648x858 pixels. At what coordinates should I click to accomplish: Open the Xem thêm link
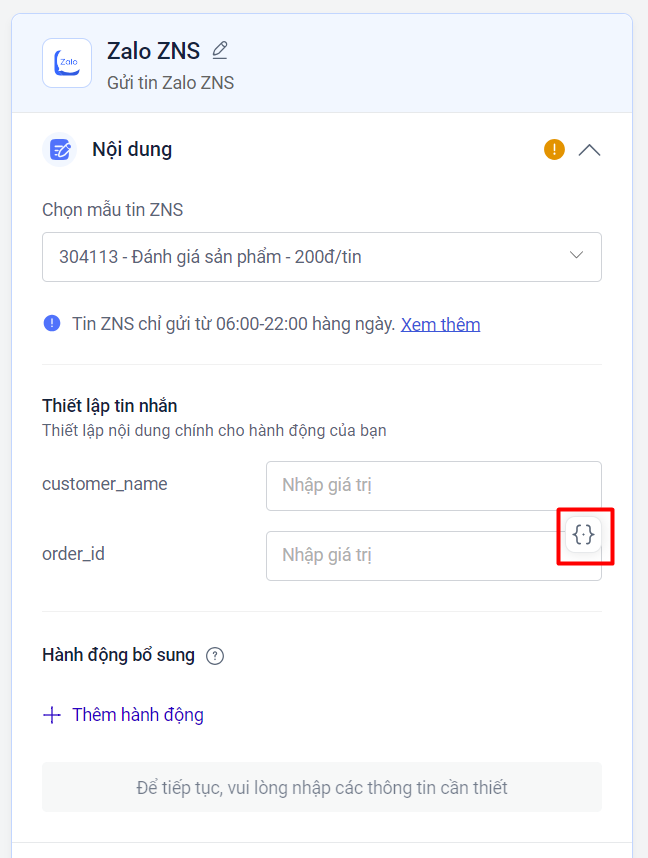440,324
